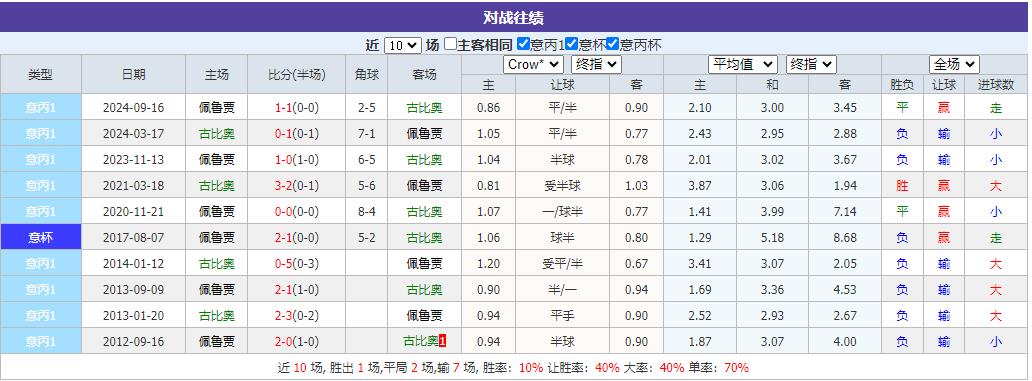Open the 平均值 dropdown
The image size is (1032, 381).
tap(743, 64)
